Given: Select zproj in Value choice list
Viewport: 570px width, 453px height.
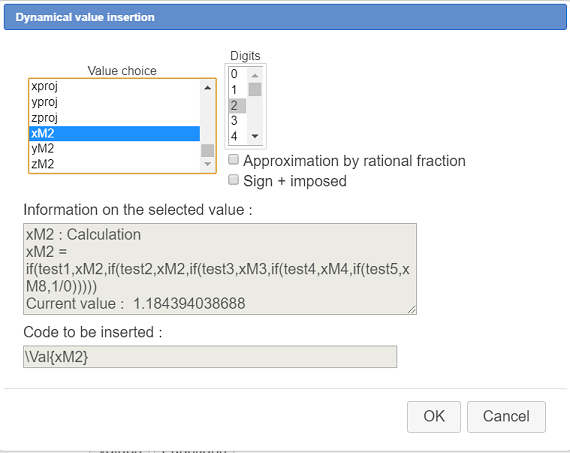Looking at the screenshot, I should [x=115, y=118].
